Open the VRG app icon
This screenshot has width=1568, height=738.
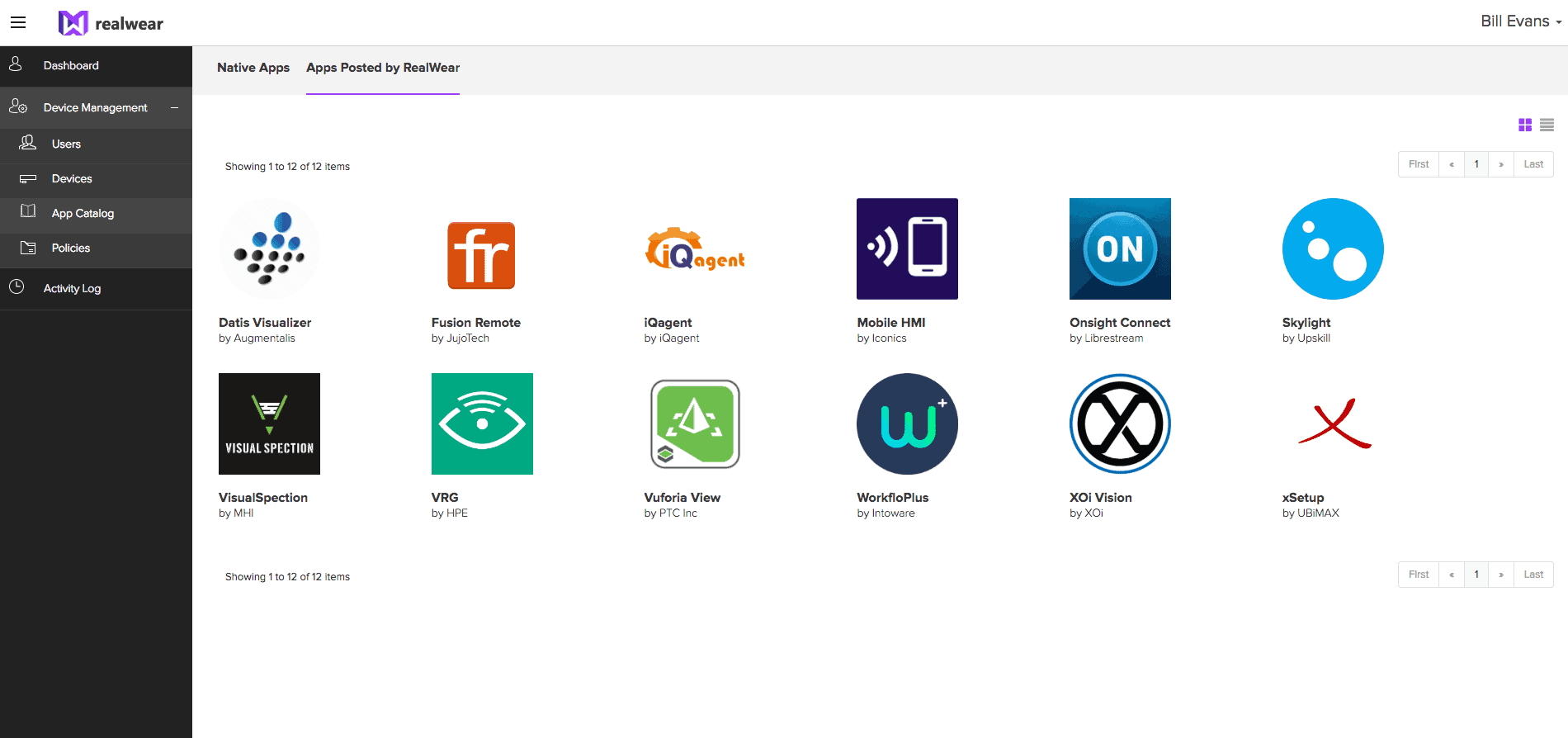tap(482, 423)
